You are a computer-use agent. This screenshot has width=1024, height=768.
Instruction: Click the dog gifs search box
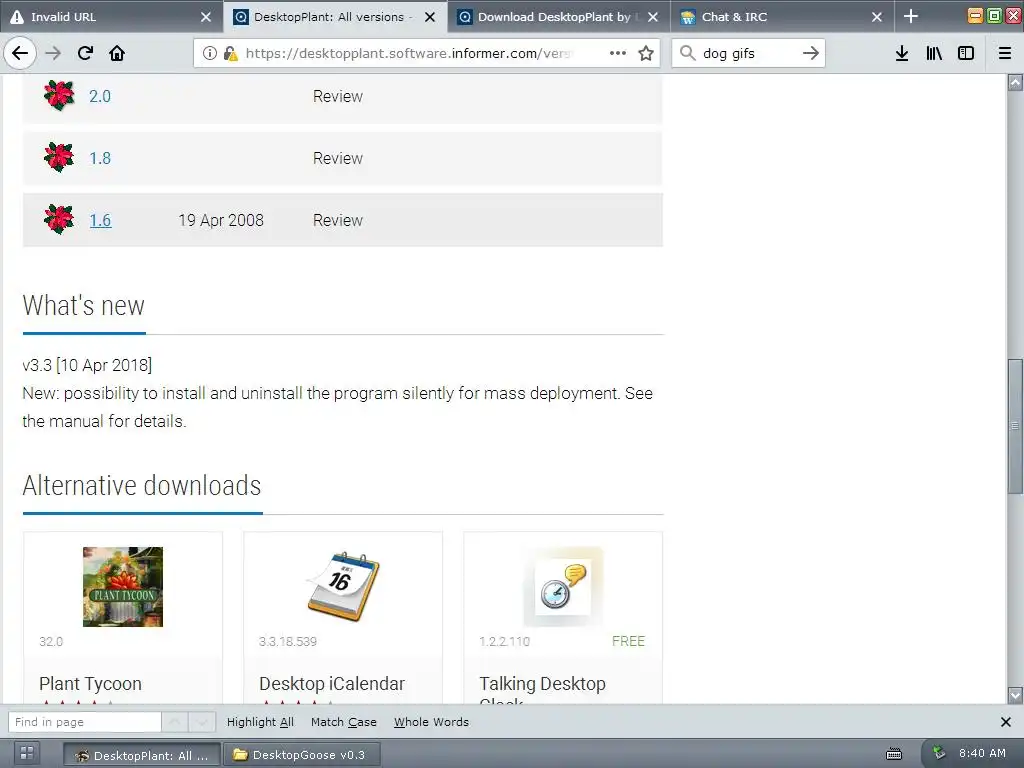tap(748, 53)
